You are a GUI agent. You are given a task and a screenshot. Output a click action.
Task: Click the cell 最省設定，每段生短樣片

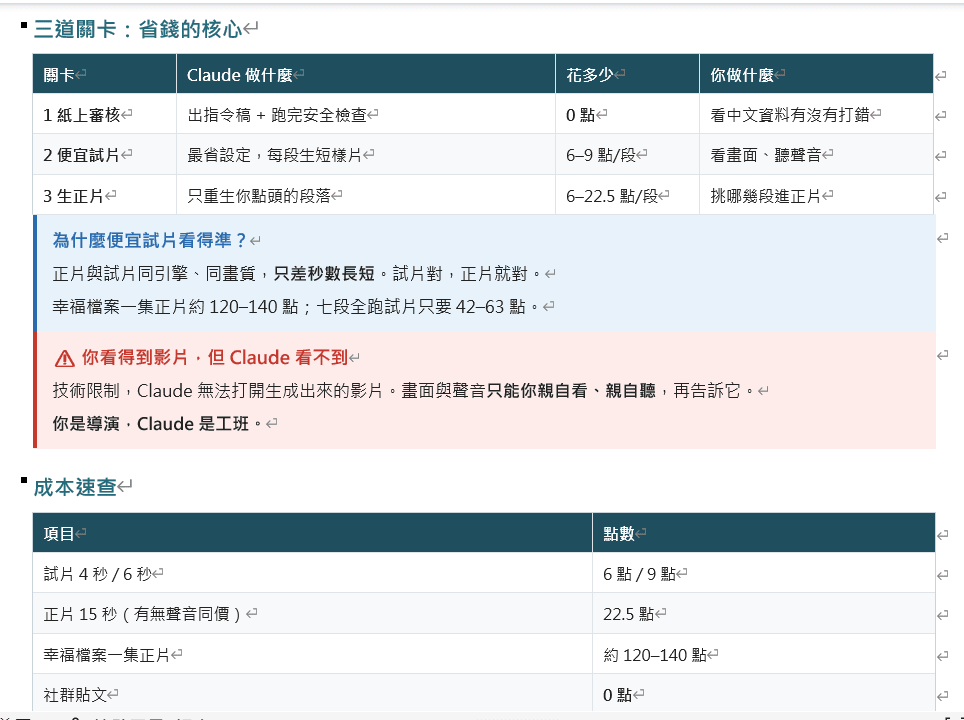pos(366,155)
